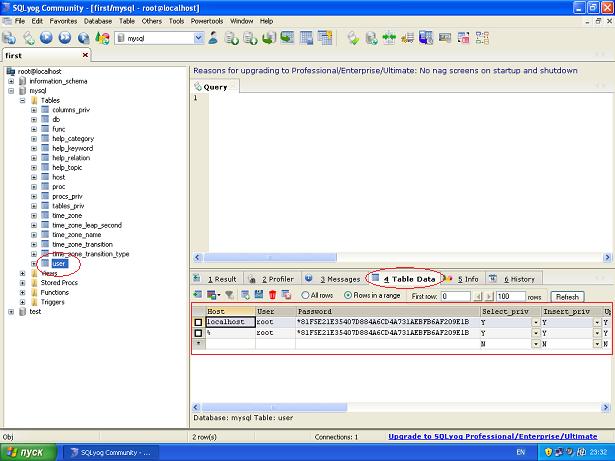Open the Info tab
The image size is (615, 461).
coord(464,279)
